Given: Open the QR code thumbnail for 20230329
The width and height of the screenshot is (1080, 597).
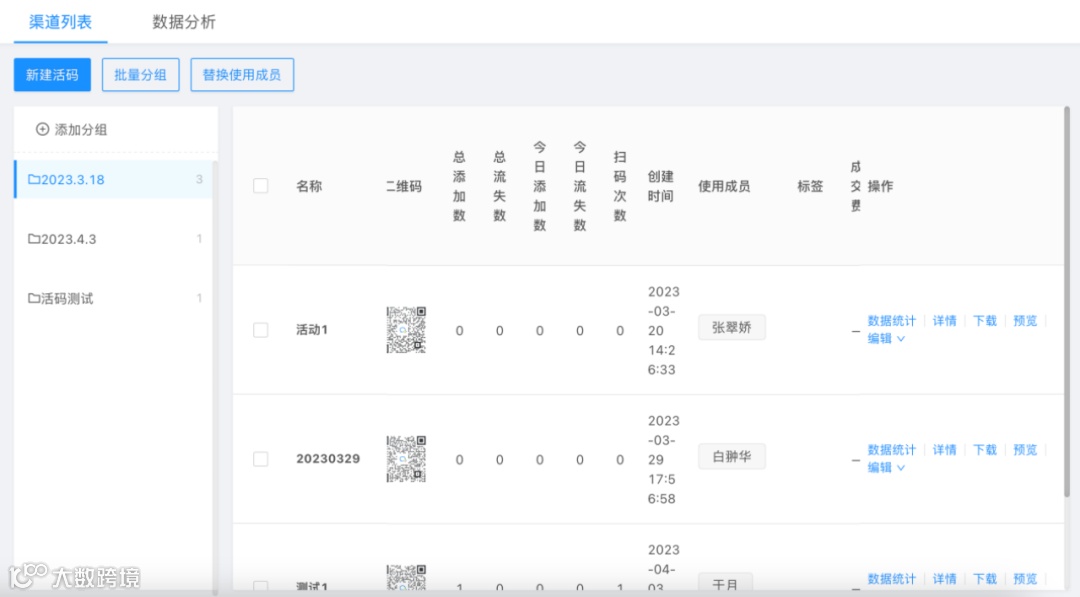Looking at the screenshot, I should pyautogui.click(x=406, y=459).
